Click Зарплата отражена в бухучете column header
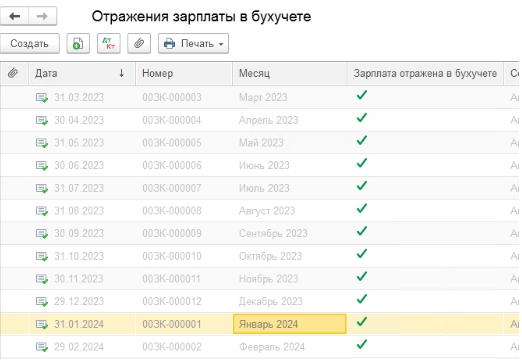The height and width of the screenshot is (363, 522). (x=425, y=73)
